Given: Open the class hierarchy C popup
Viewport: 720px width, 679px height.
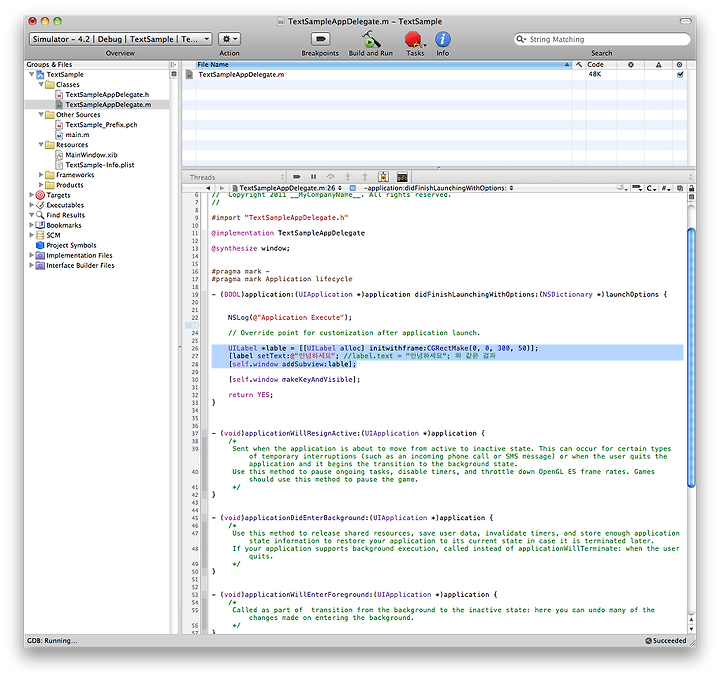Looking at the screenshot, I should (651, 188).
